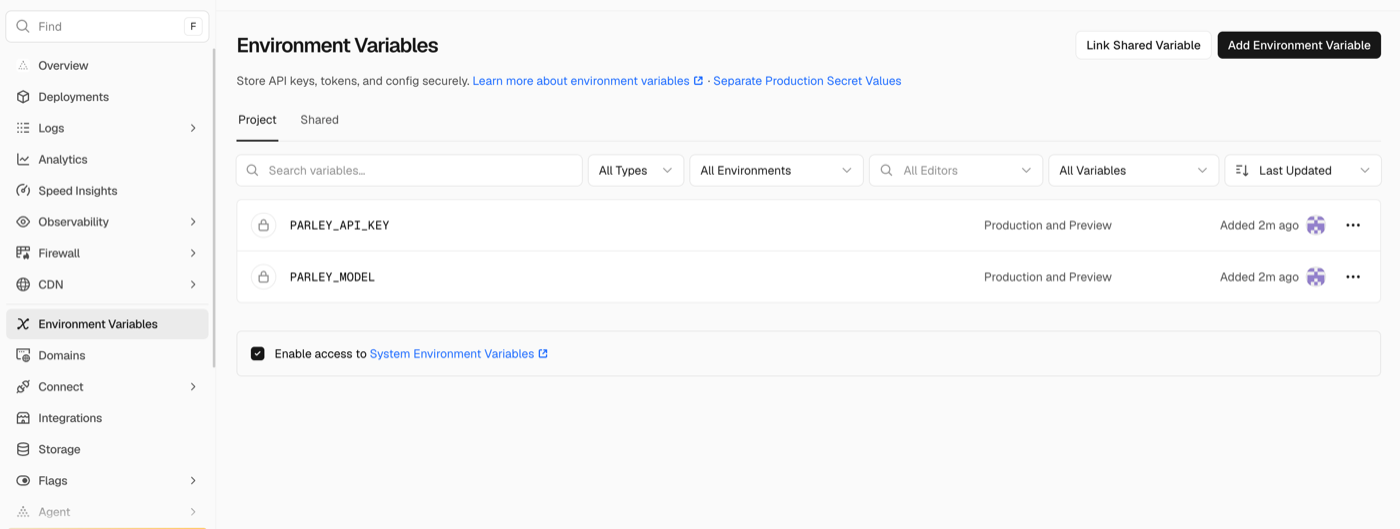This screenshot has height=529, width=1400.
Task: Click the Connect plug icon
Action: coord(23,387)
